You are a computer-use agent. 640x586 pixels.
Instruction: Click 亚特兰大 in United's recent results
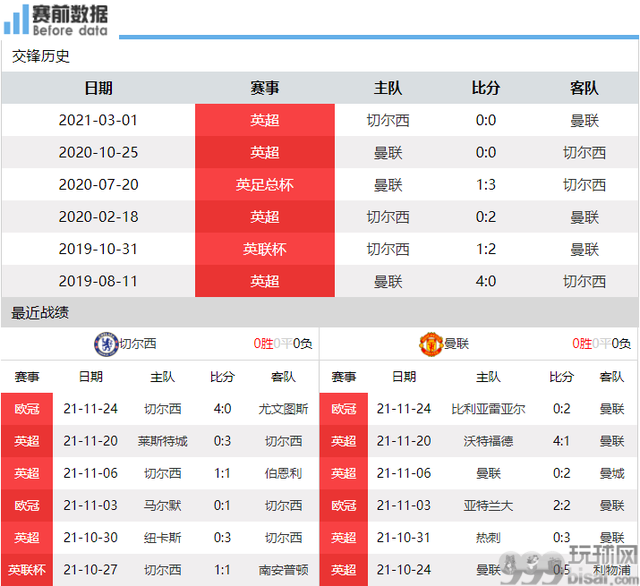pos(488,506)
